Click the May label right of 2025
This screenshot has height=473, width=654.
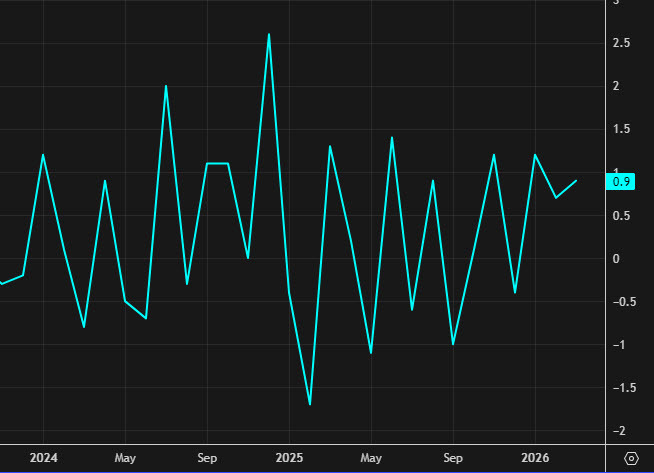tap(371, 458)
